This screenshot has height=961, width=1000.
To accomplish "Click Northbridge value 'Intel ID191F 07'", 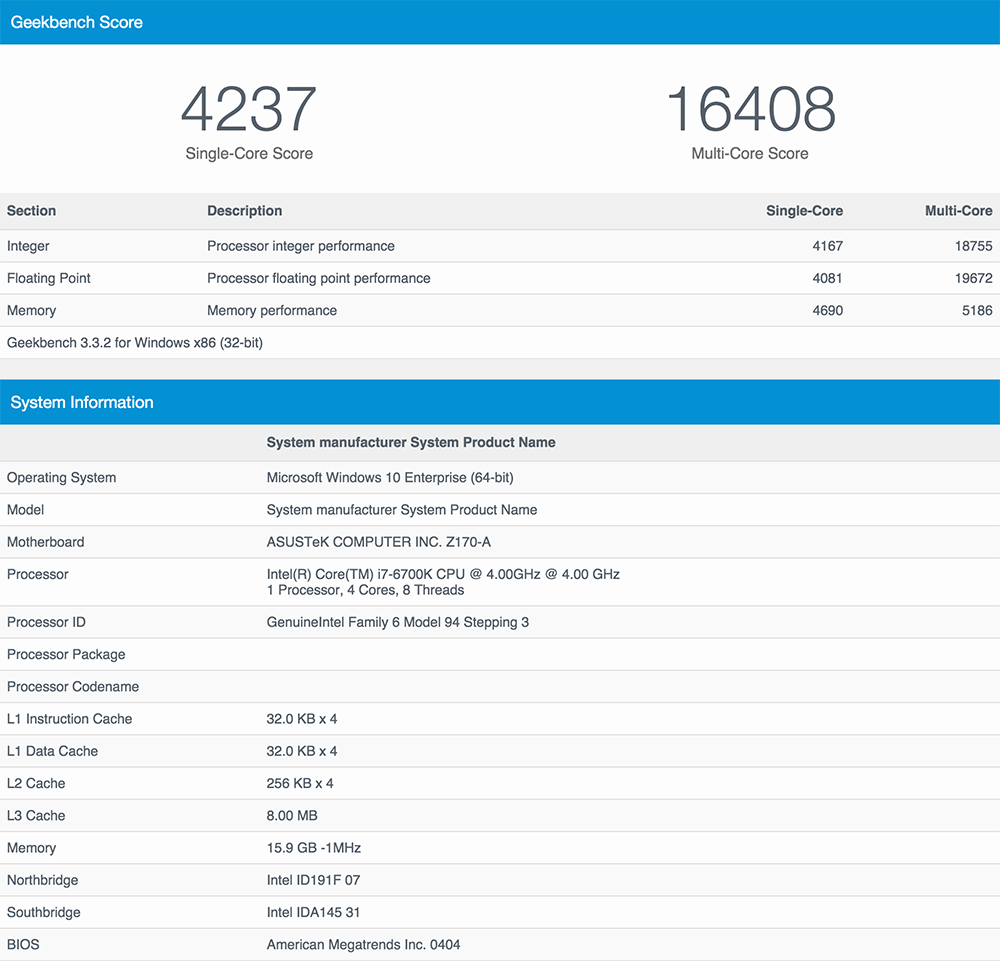I will point(313,881).
